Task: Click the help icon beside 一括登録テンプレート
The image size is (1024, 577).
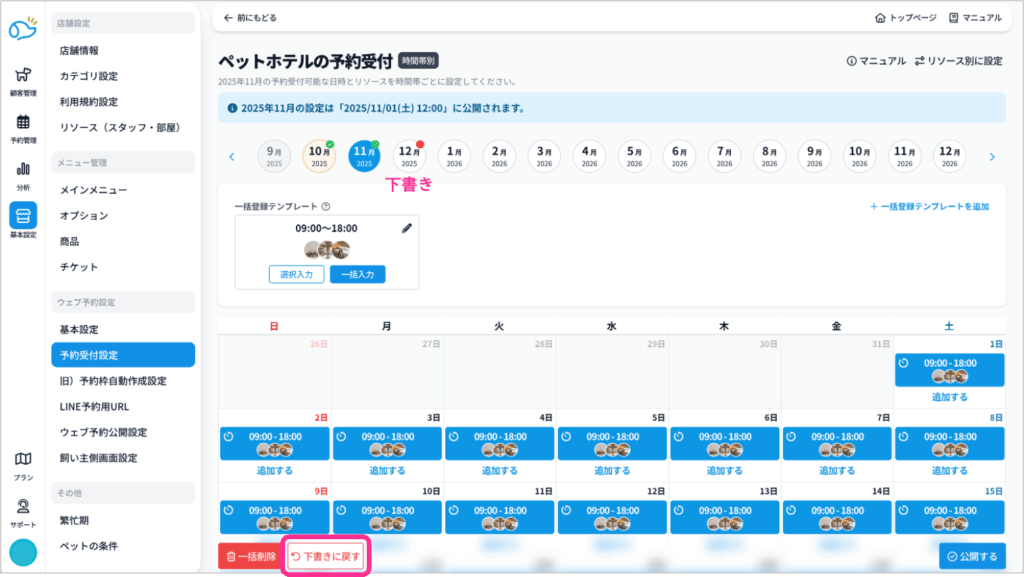Action: click(326, 207)
